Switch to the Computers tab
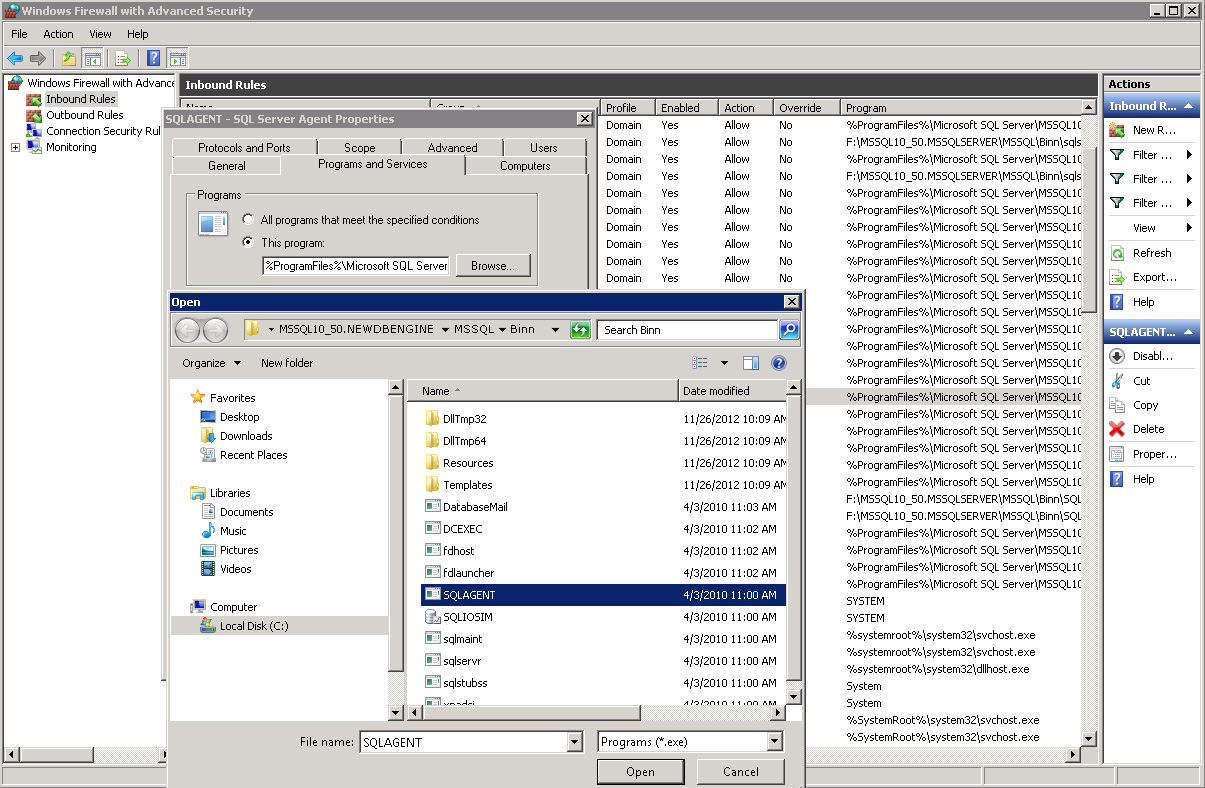The height and width of the screenshot is (788, 1205). (525, 166)
